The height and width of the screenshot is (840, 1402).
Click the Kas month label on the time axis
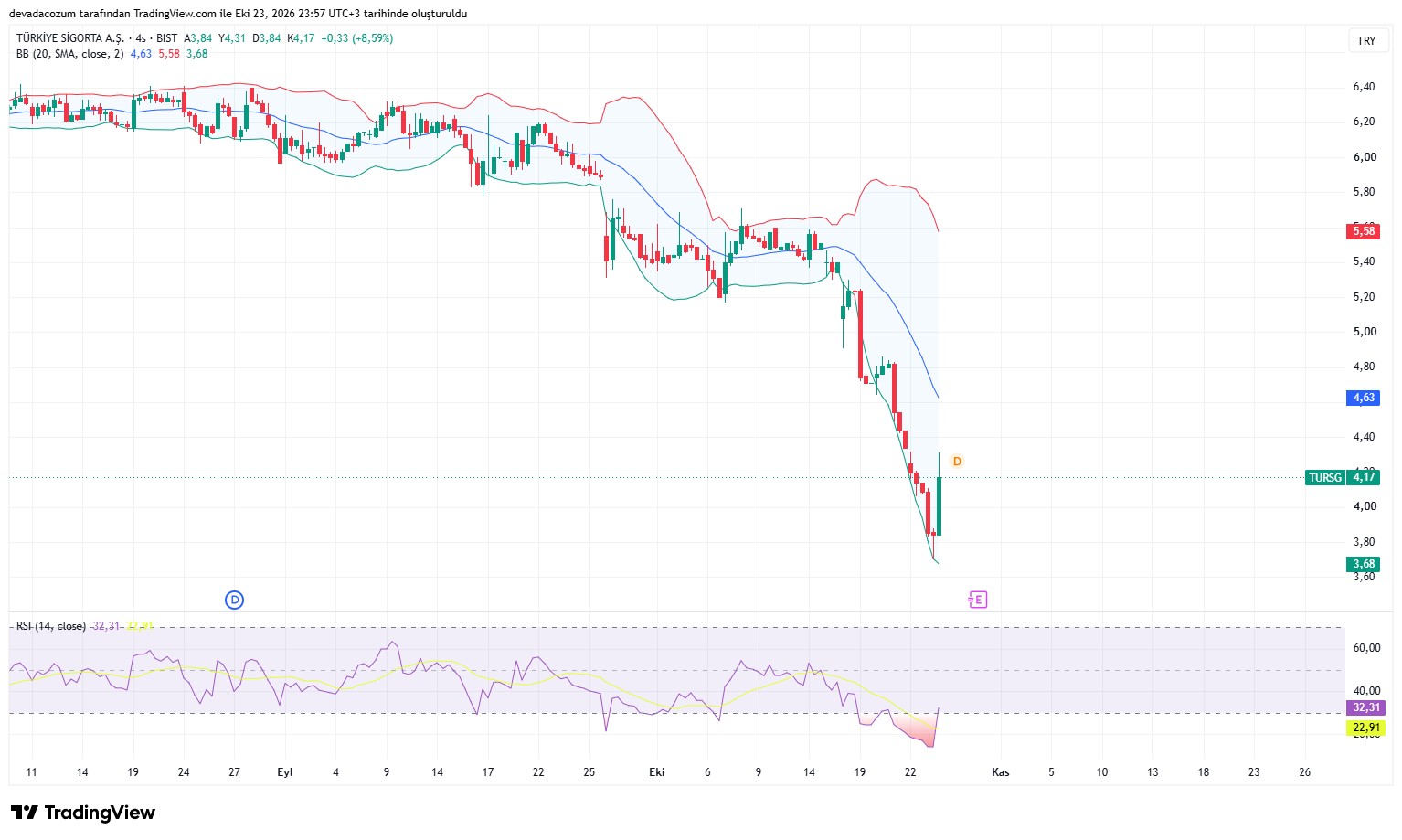click(1001, 772)
